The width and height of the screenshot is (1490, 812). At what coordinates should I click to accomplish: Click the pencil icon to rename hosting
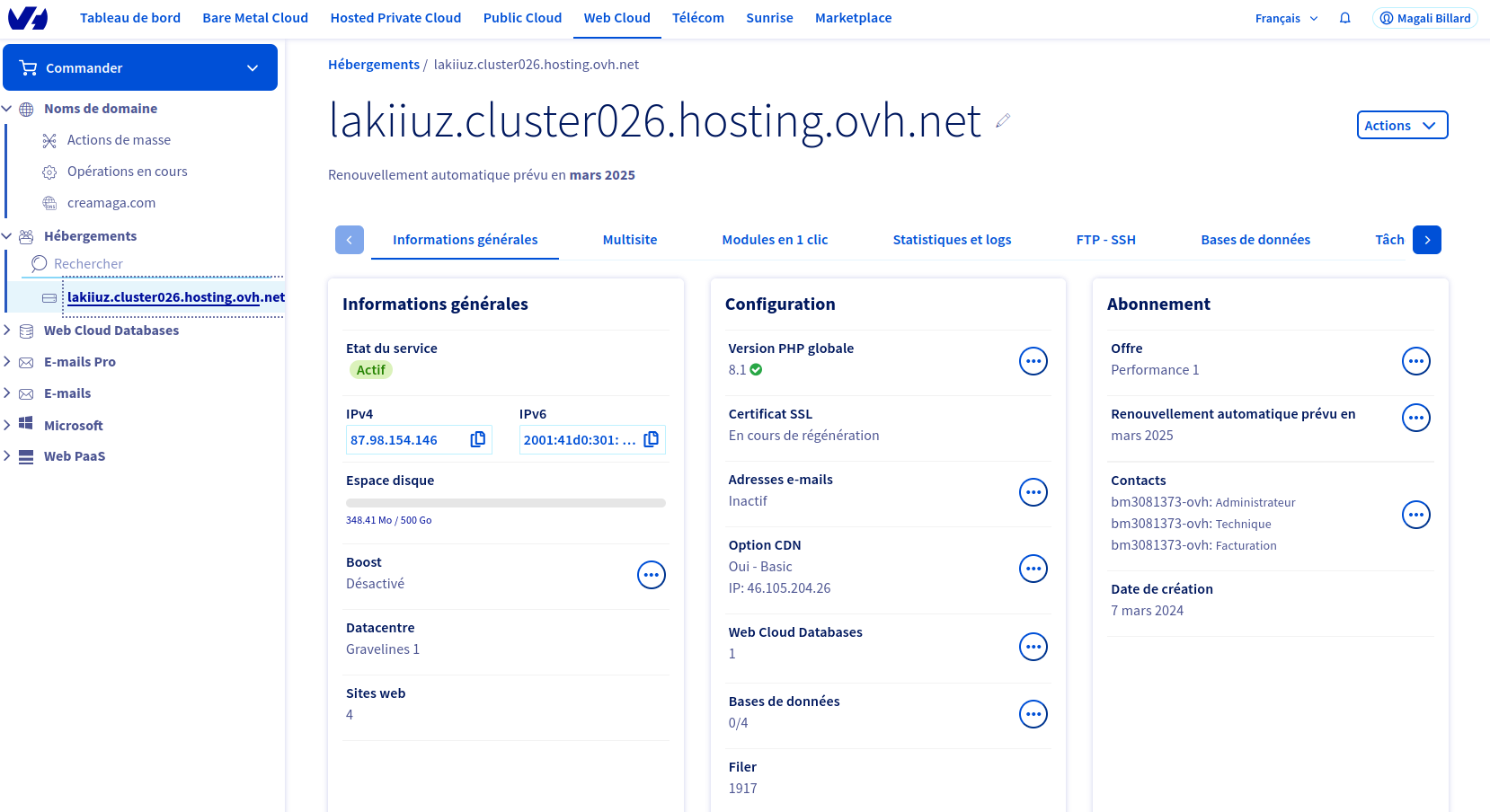click(1003, 121)
